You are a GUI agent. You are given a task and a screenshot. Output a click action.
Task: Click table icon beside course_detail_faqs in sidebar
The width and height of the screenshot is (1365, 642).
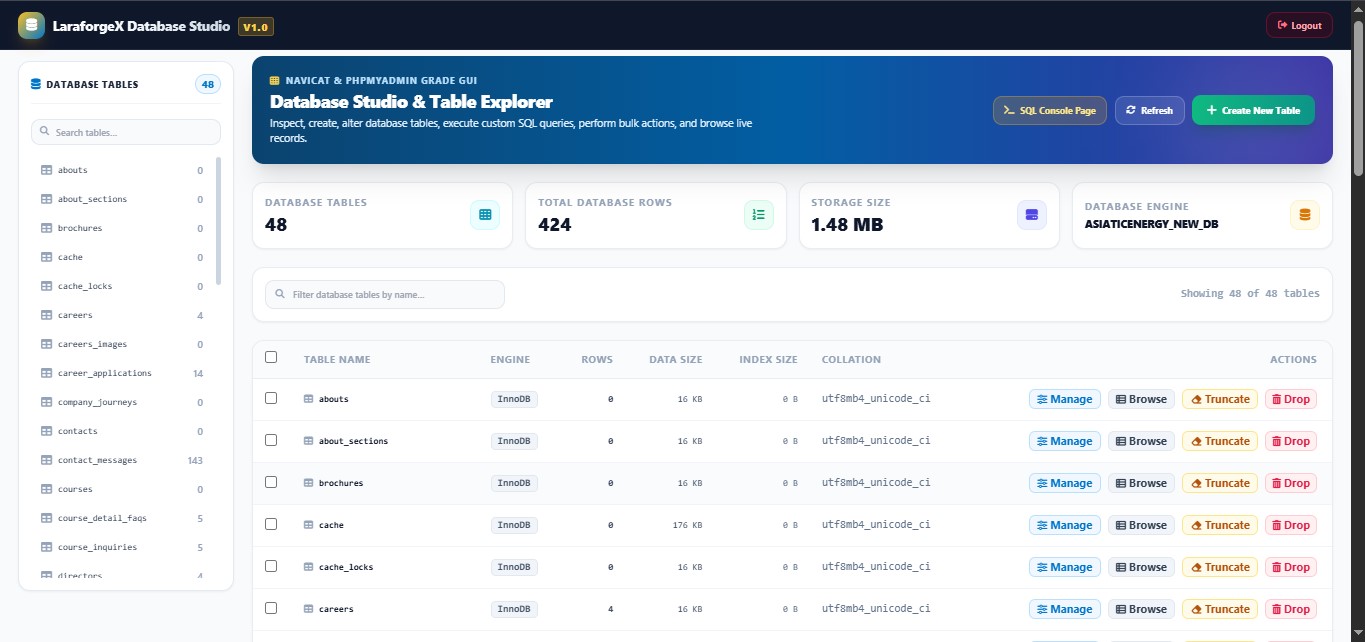(46, 518)
